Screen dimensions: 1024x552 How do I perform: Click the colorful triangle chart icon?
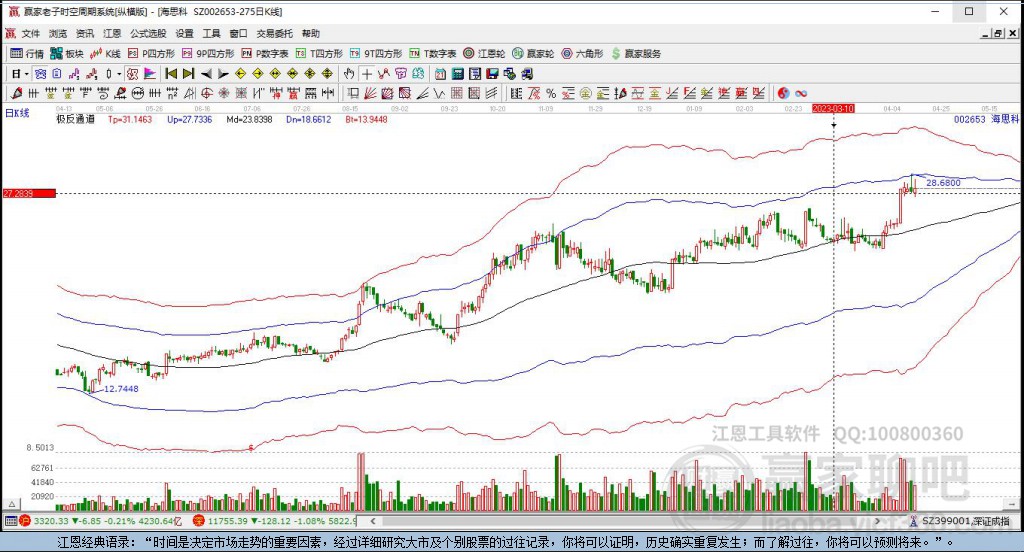point(150,74)
